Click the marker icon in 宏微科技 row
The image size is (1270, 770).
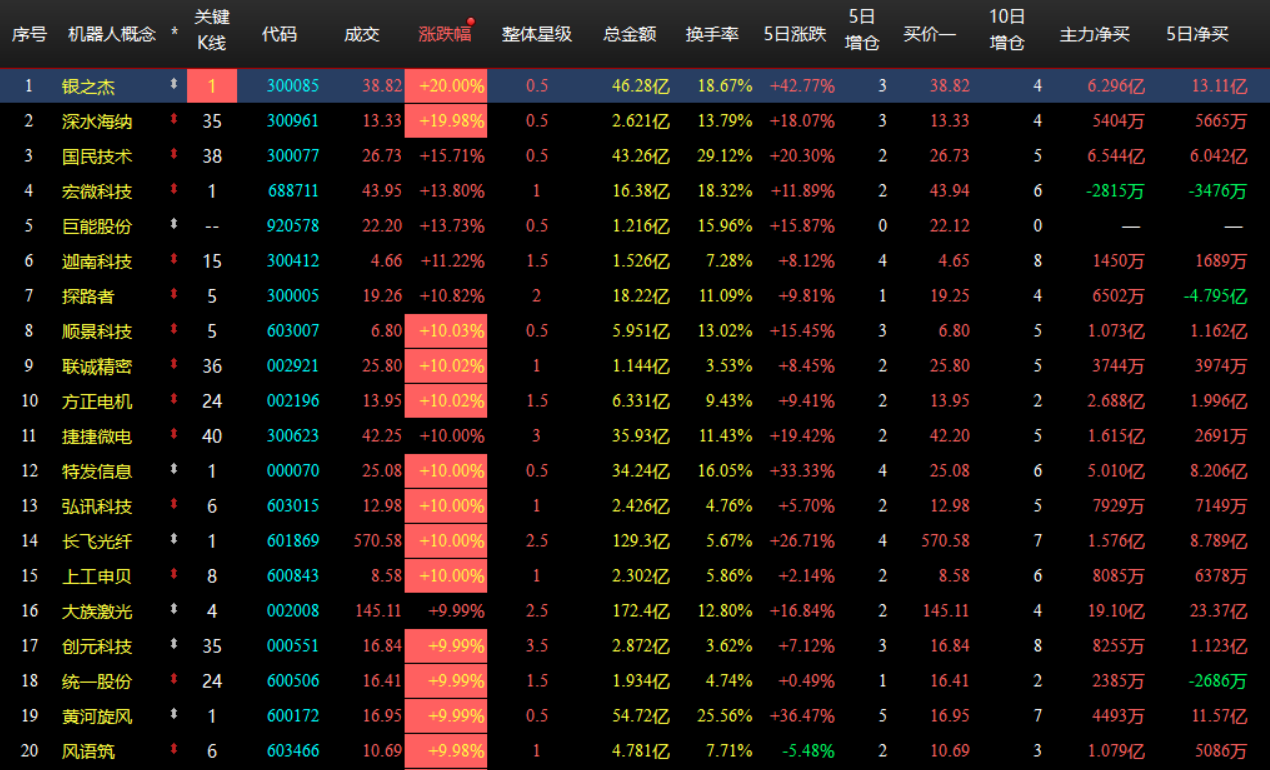174,190
